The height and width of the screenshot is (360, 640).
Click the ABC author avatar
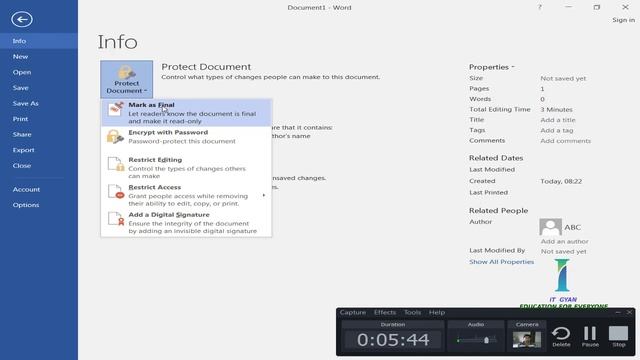click(x=550, y=227)
